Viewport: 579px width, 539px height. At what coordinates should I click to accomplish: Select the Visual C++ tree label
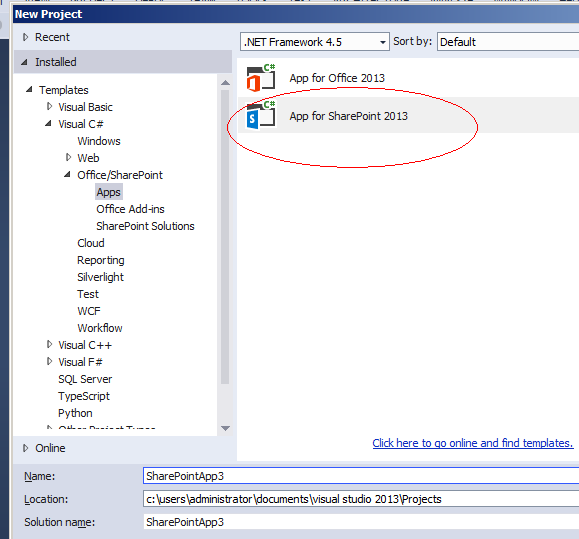85,345
